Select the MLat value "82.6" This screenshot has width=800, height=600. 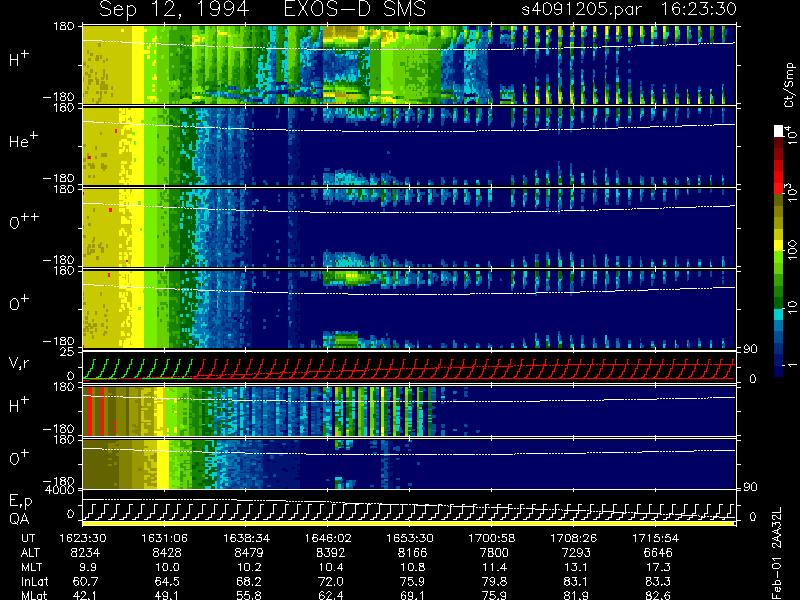658,595
